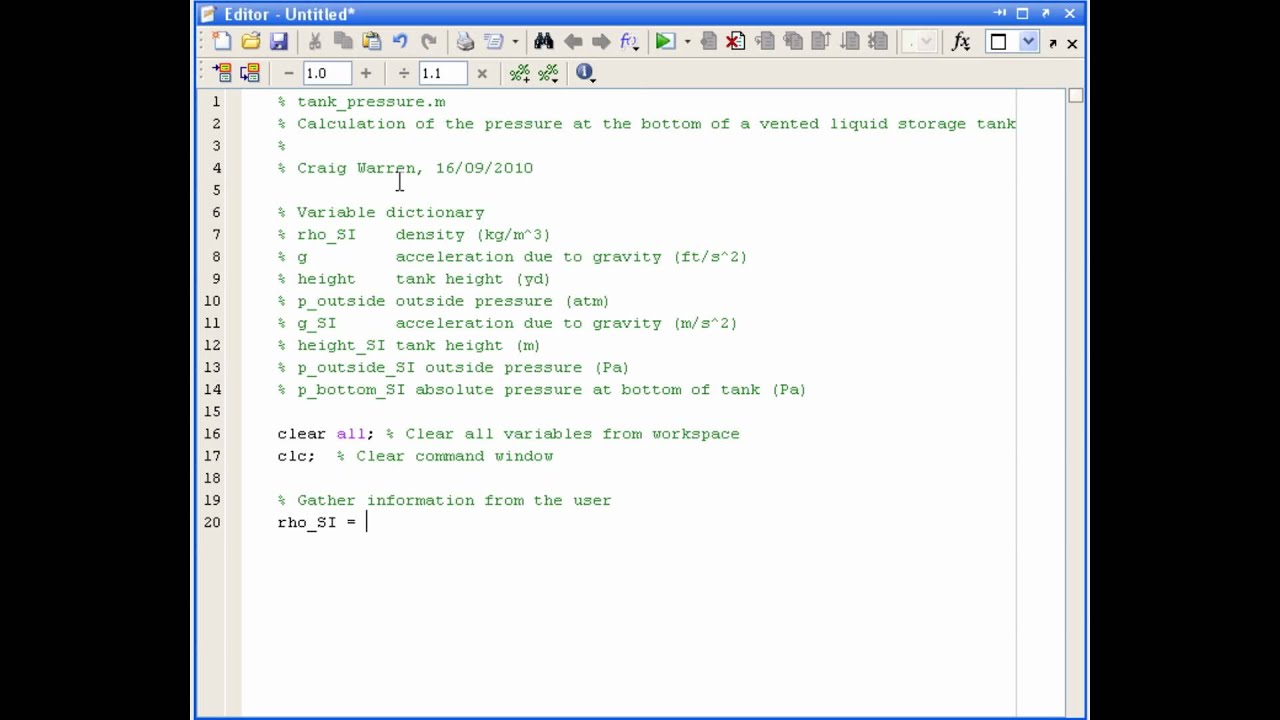Screen dimensions: 1280x720
Task: Clear all breakpoints with red X icon
Action: 736,42
